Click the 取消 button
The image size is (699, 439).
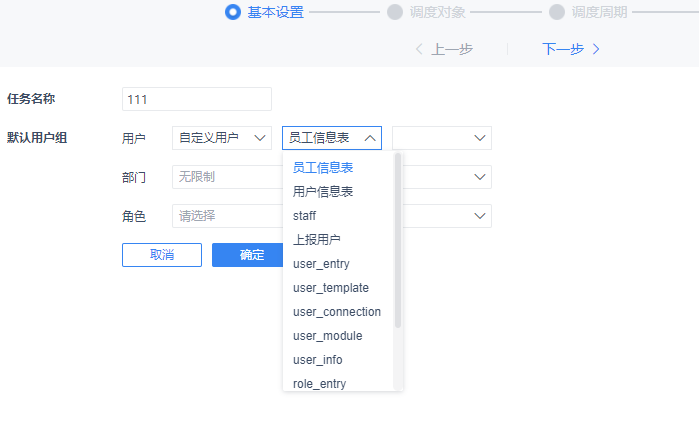(162, 255)
